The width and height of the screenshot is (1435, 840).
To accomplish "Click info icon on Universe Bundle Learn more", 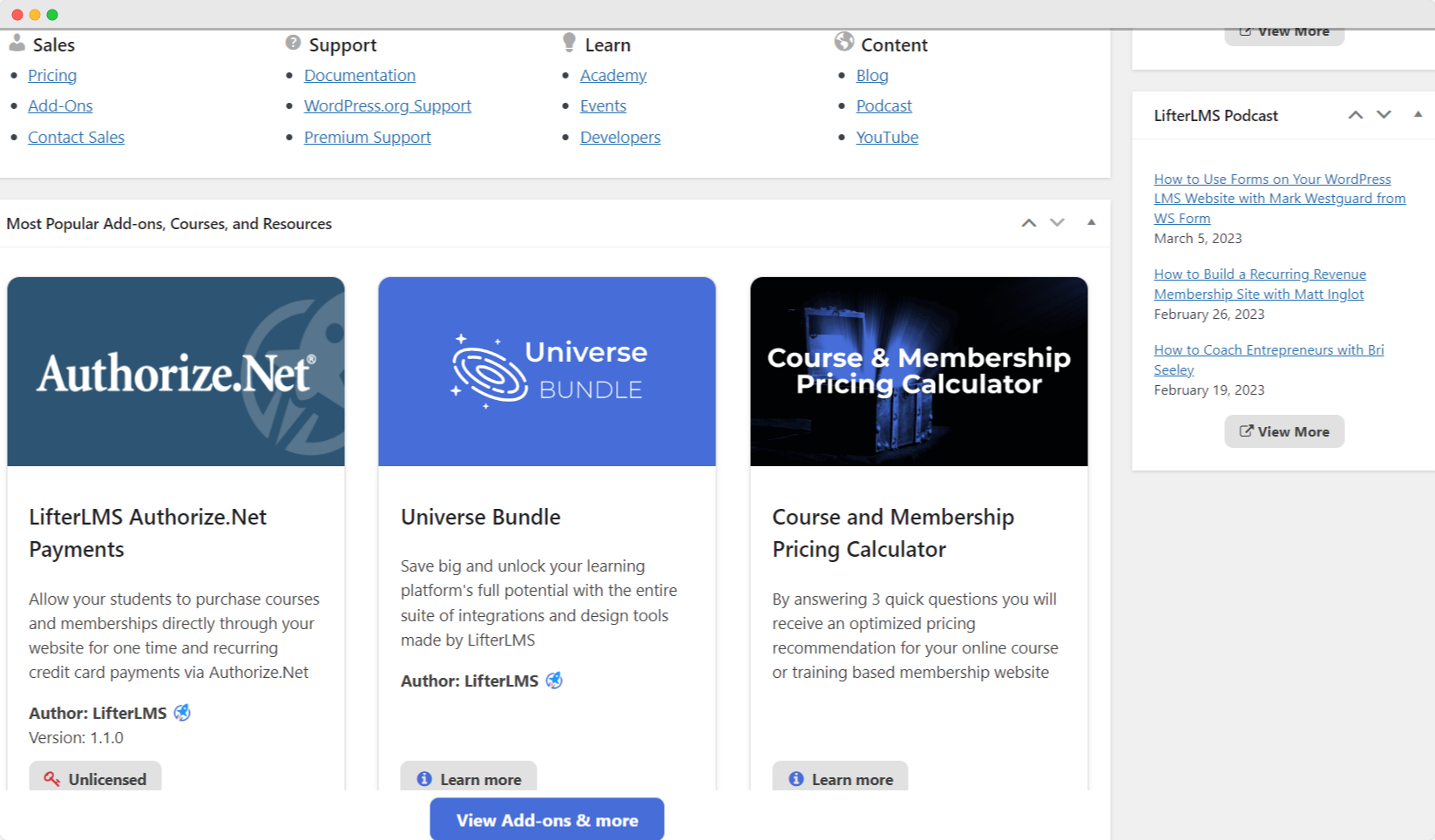I will click(x=424, y=779).
